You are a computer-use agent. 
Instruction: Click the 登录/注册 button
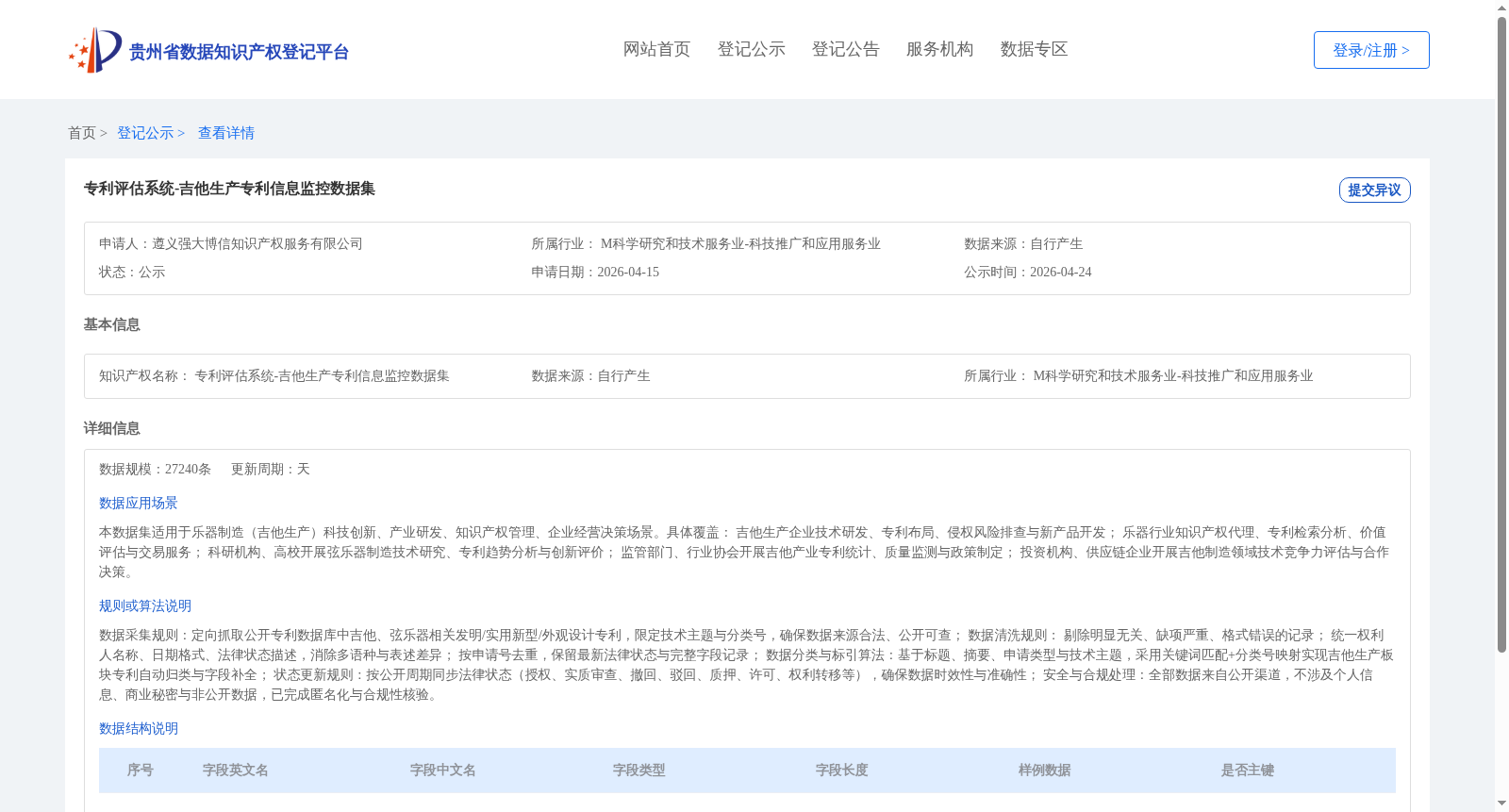coord(1371,50)
